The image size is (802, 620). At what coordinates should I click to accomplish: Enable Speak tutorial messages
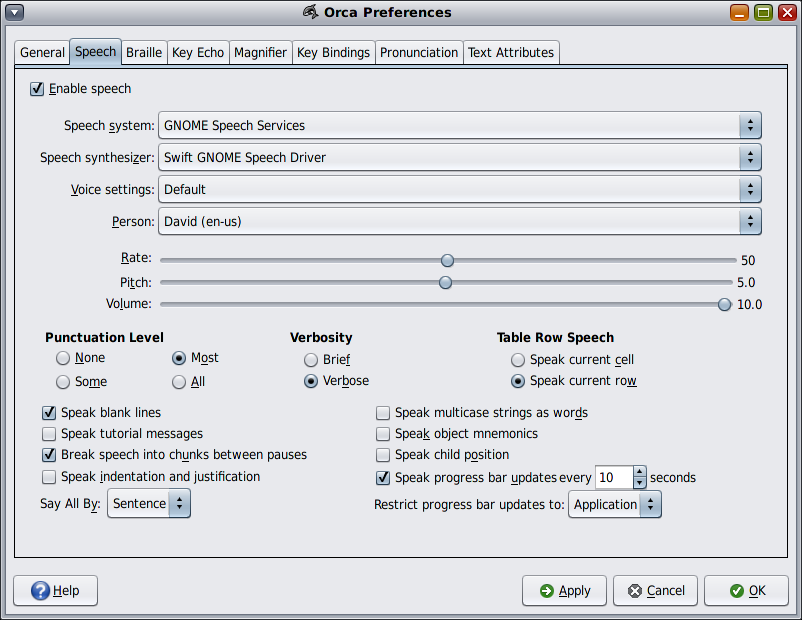coord(49,434)
